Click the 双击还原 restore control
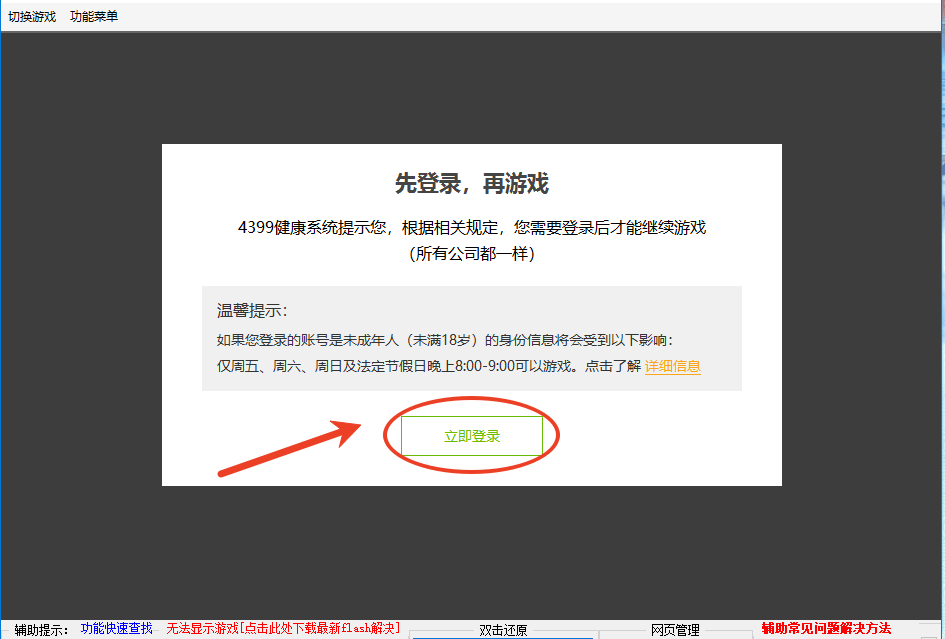The image size is (945, 639). point(503,628)
